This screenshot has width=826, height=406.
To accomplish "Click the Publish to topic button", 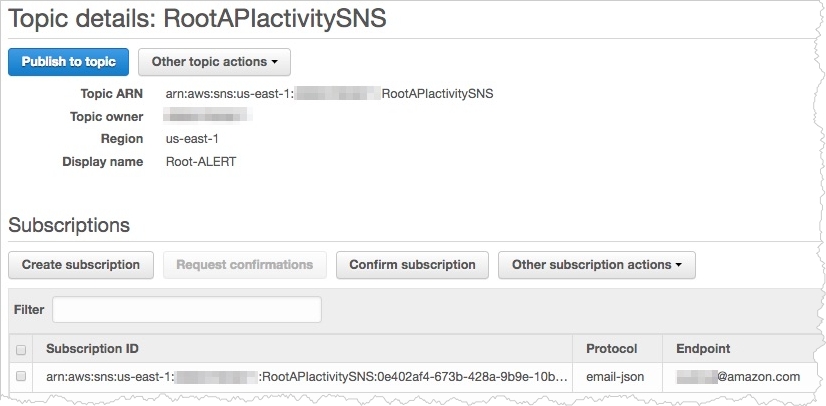I will (69, 62).
